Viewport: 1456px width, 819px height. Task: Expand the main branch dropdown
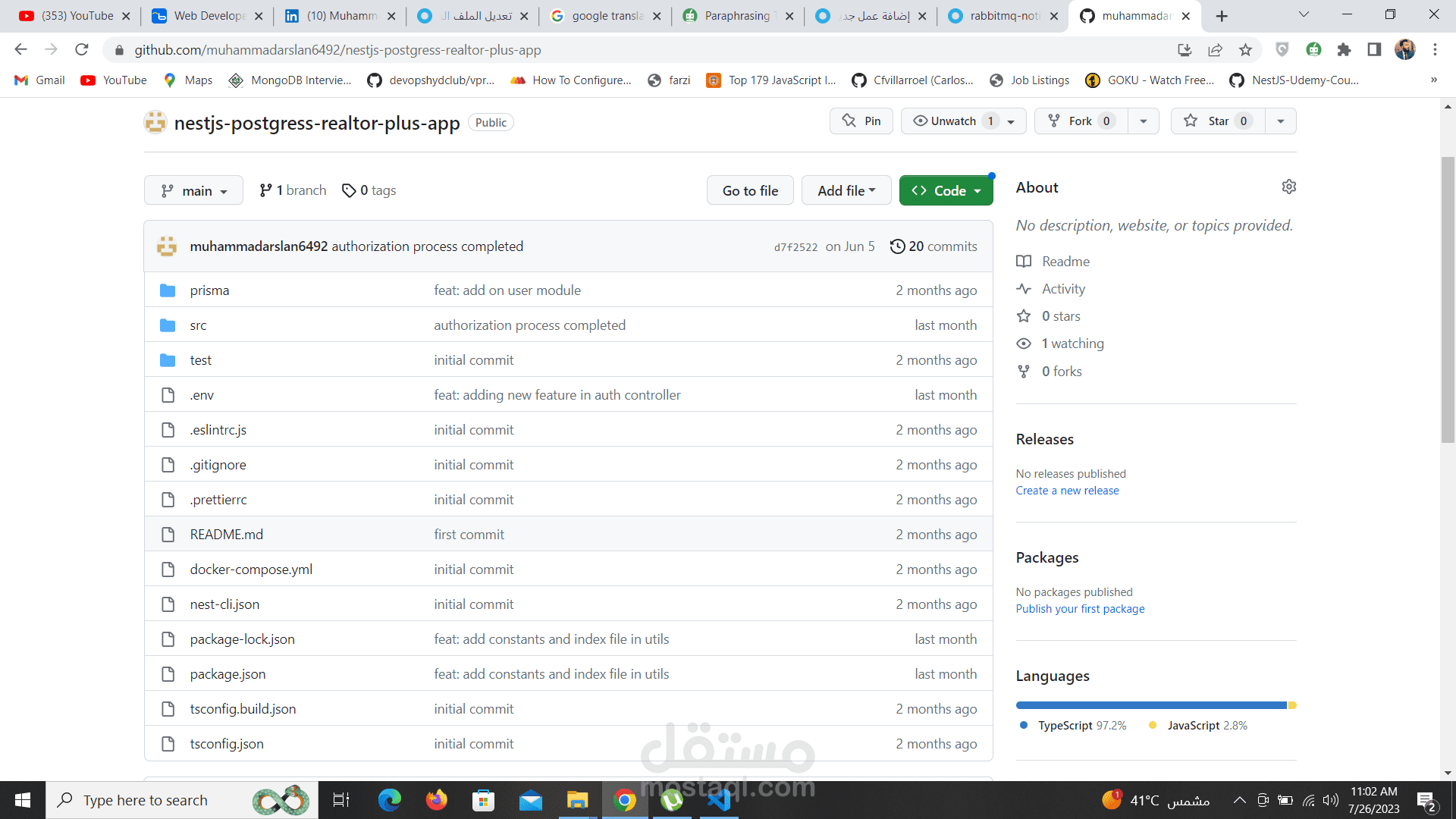[194, 191]
